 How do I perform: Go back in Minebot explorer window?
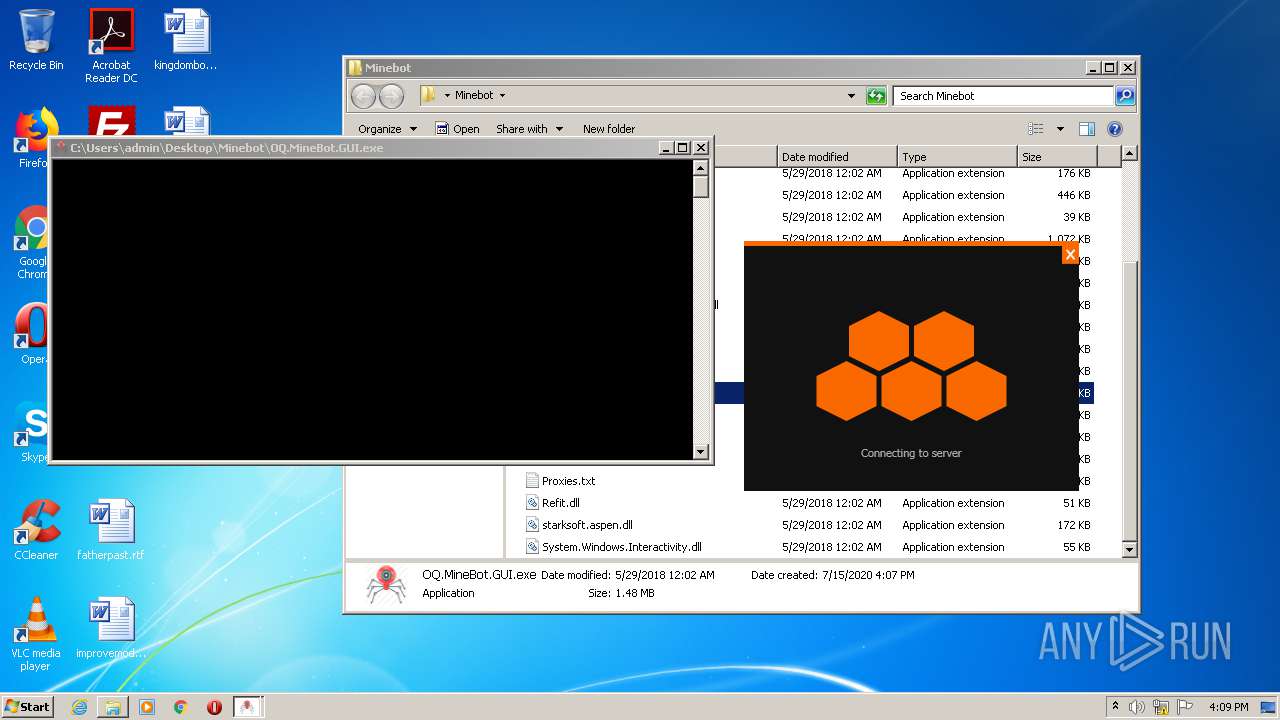coord(363,96)
